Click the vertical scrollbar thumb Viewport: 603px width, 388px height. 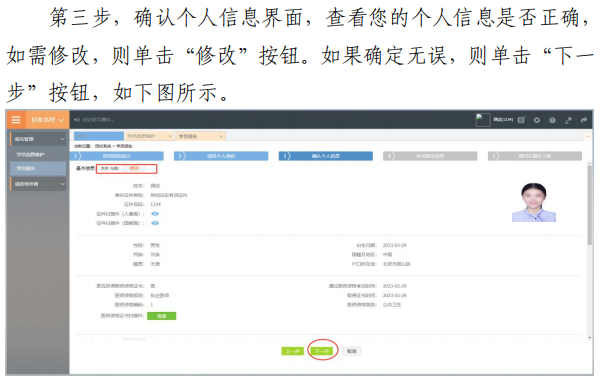coord(590,205)
